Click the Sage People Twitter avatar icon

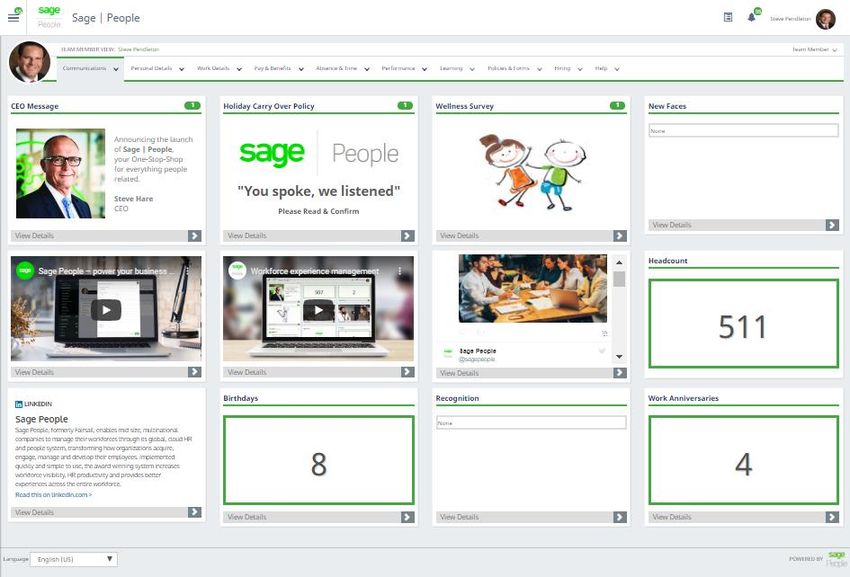tap(448, 354)
